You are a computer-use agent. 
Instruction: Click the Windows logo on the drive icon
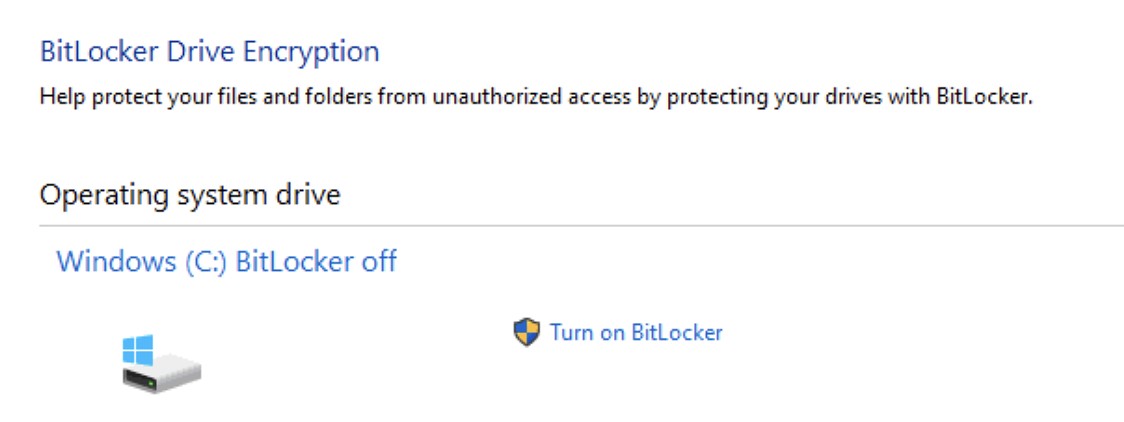138,350
